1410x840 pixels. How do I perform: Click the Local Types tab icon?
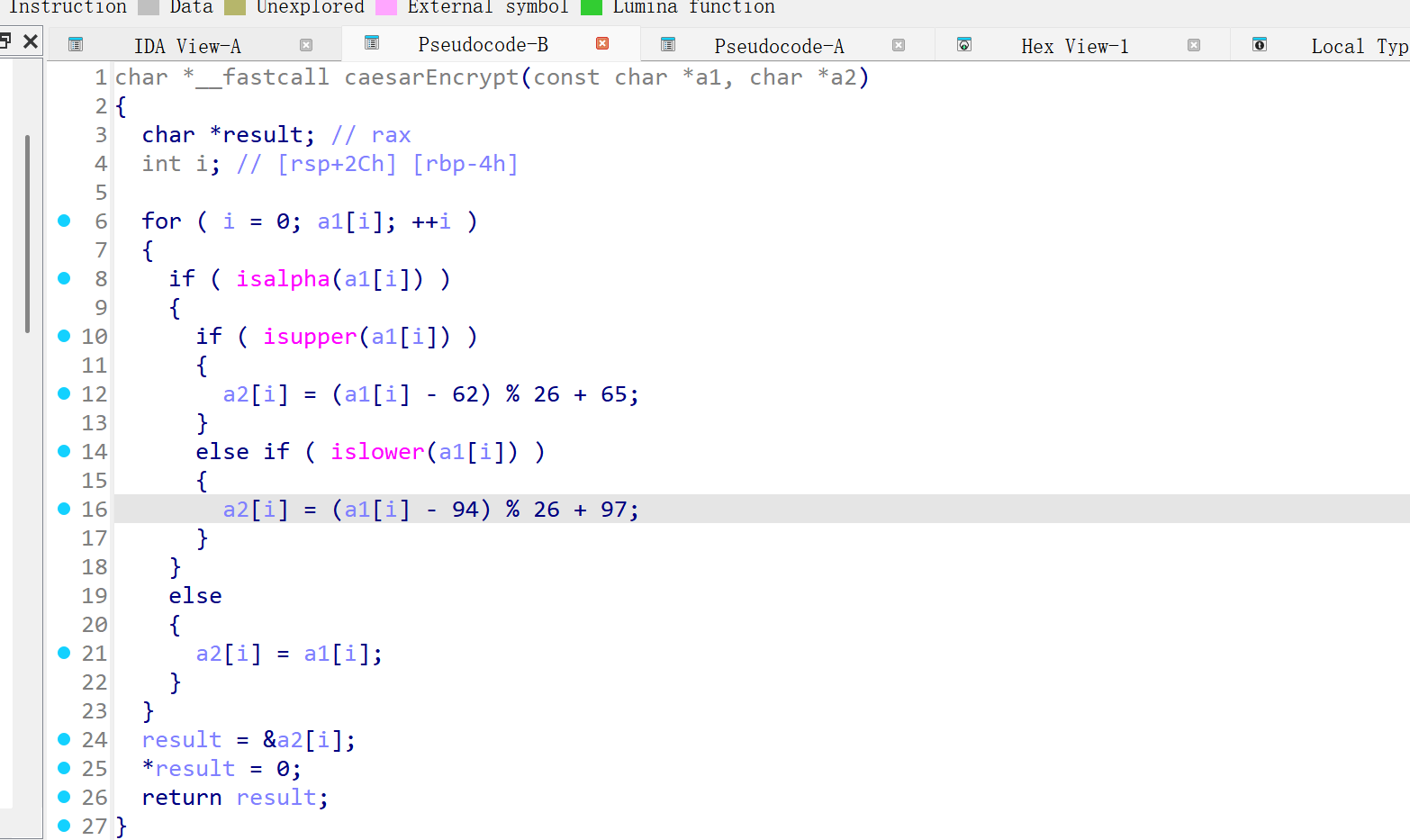(1260, 45)
